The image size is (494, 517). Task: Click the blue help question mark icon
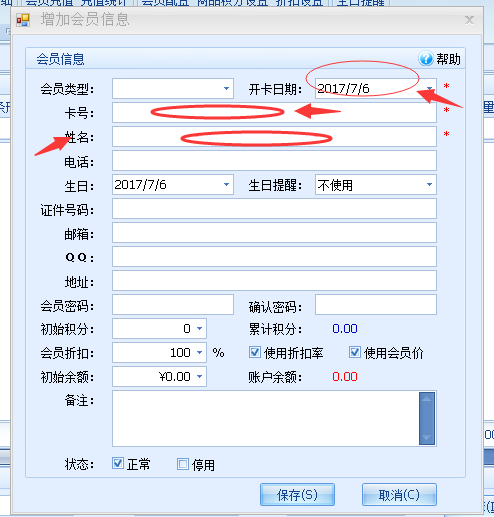pos(426,59)
